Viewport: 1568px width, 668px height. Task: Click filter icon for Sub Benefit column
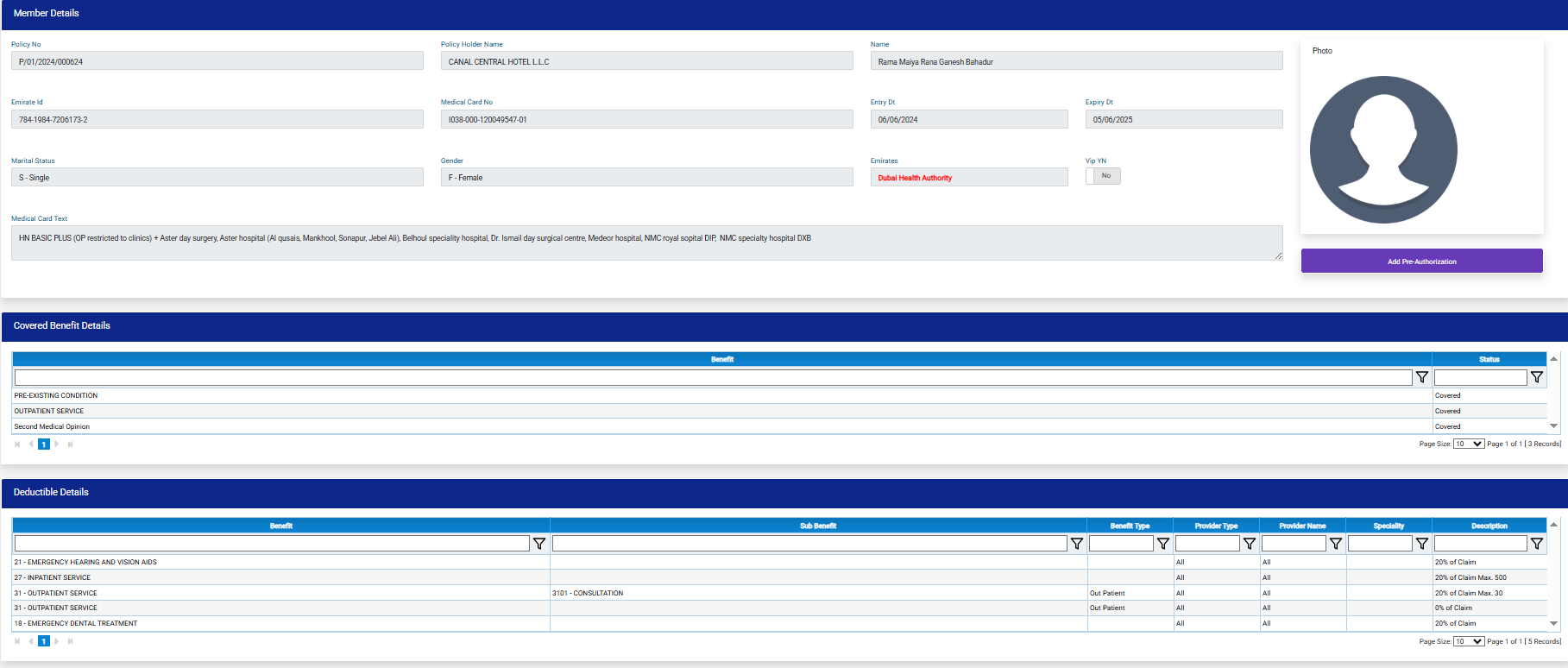1077,544
